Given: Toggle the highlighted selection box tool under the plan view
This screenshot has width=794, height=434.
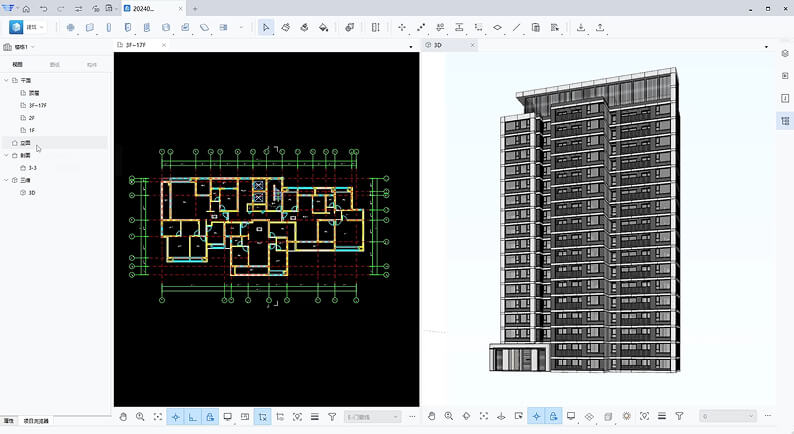Looking at the screenshot, I should tap(263, 416).
